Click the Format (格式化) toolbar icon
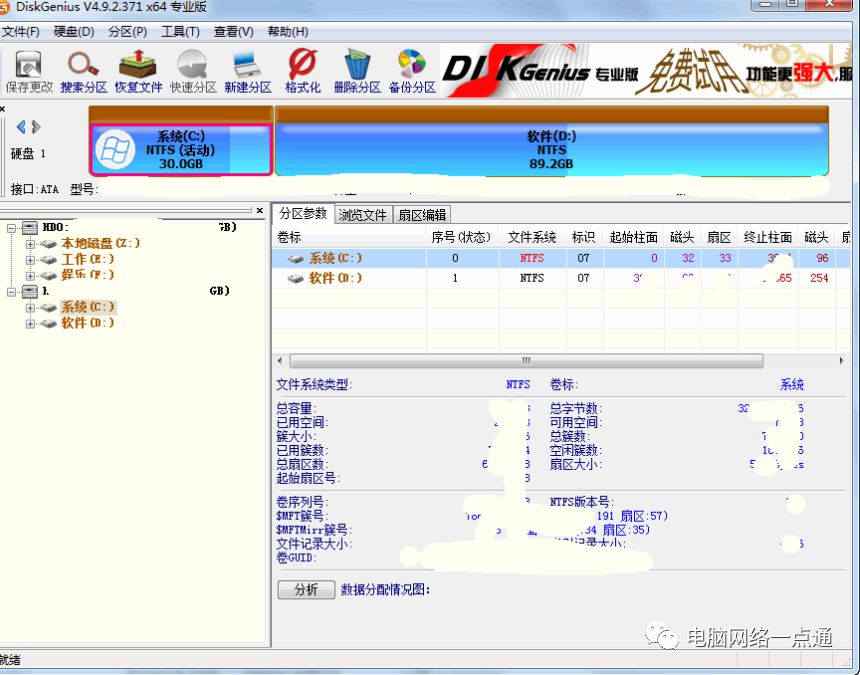 click(303, 71)
